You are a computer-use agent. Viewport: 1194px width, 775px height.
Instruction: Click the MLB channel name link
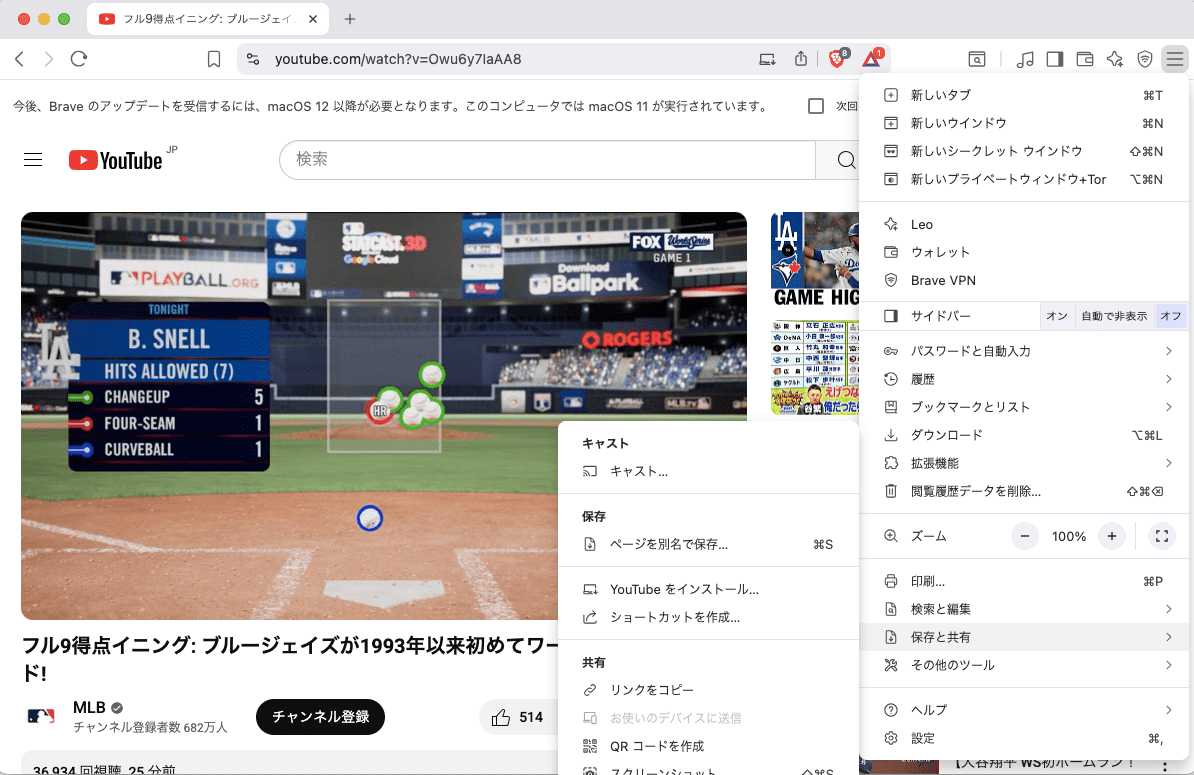pyautogui.click(x=89, y=707)
